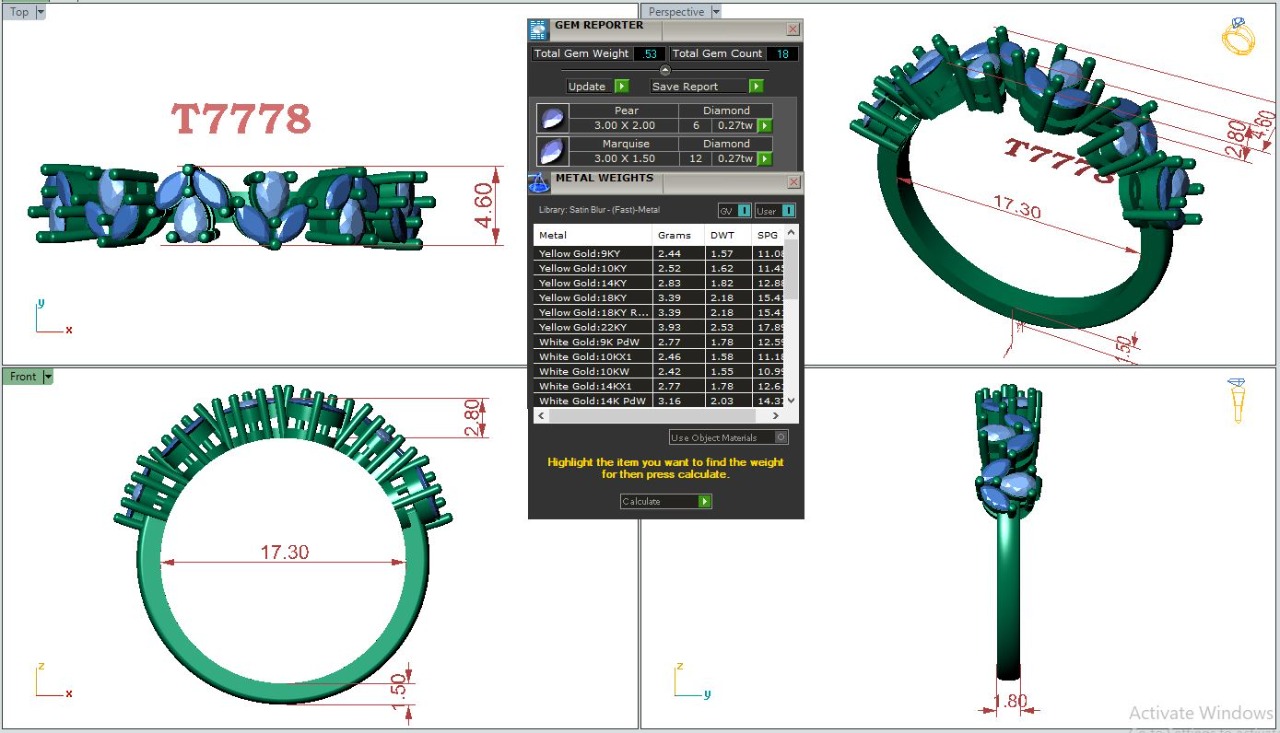Select the Front viewport label tab
Image resolution: width=1280 pixels, height=733 pixels.
point(22,377)
